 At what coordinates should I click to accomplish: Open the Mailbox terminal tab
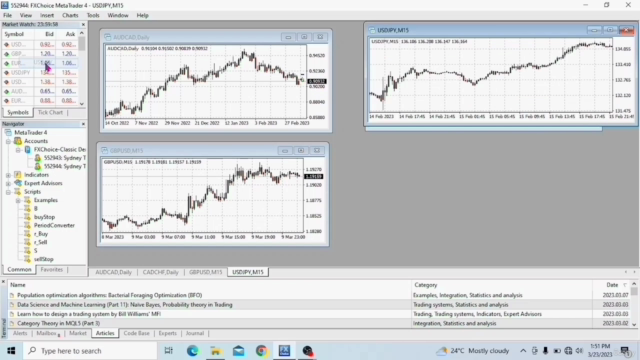point(47,333)
